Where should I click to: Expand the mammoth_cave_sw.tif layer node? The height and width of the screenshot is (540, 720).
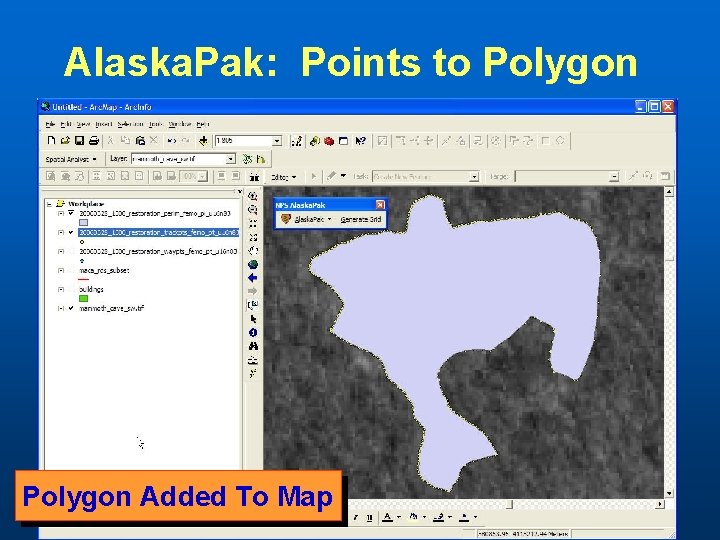[61, 309]
